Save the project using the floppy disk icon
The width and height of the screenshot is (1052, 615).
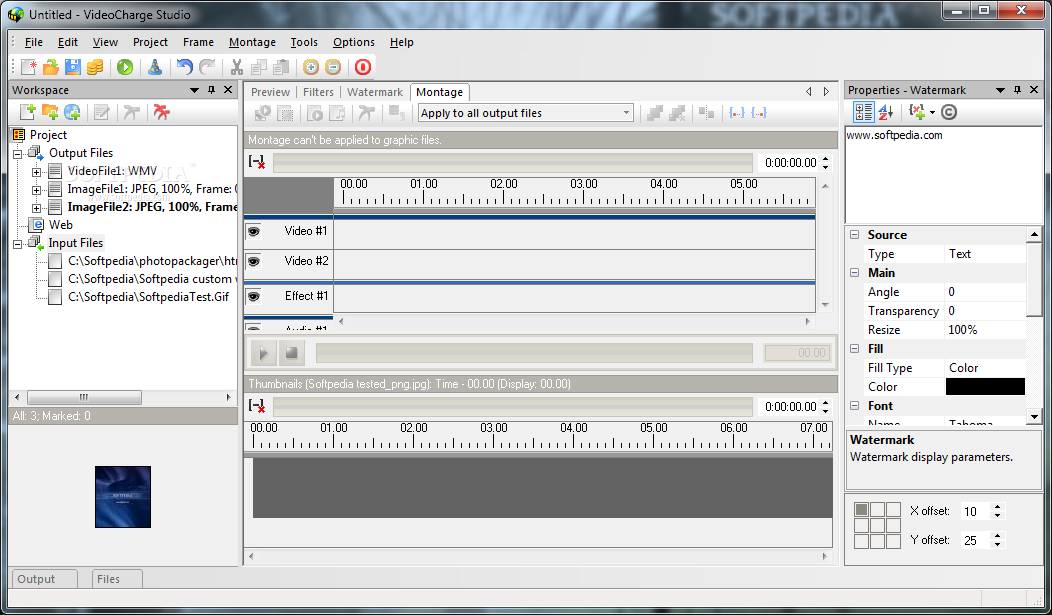(72, 67)
